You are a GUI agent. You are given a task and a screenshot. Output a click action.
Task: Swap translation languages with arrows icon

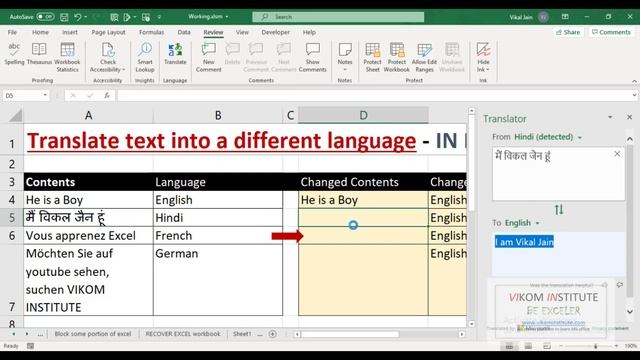click(559, 210)
